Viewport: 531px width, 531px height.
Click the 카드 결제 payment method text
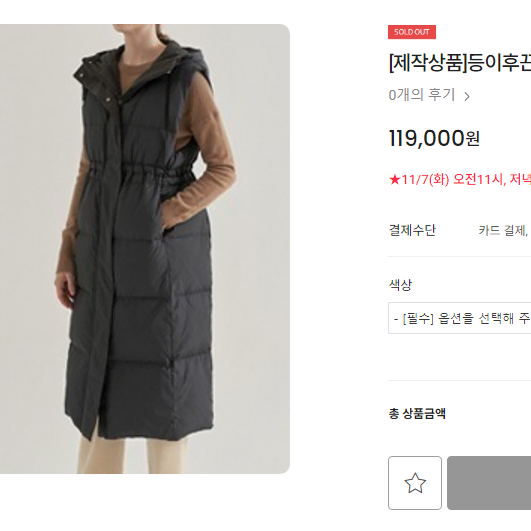[503, 231]
